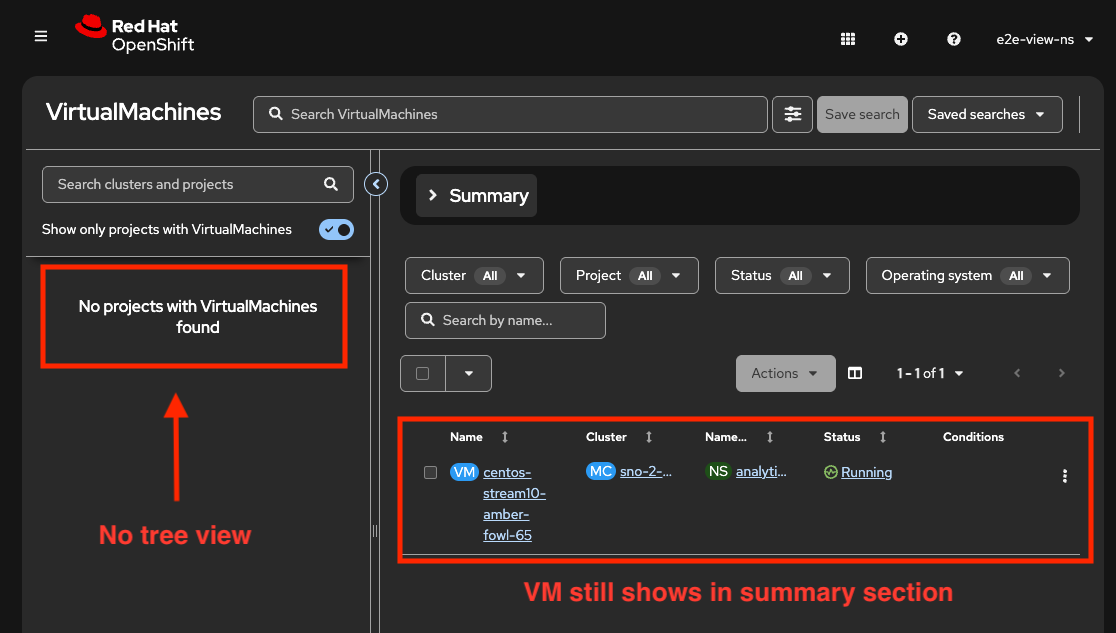Open the bulk select dropdown caret
The width and height of the screenshot is (1116, 633).
[x=468, y=373]
